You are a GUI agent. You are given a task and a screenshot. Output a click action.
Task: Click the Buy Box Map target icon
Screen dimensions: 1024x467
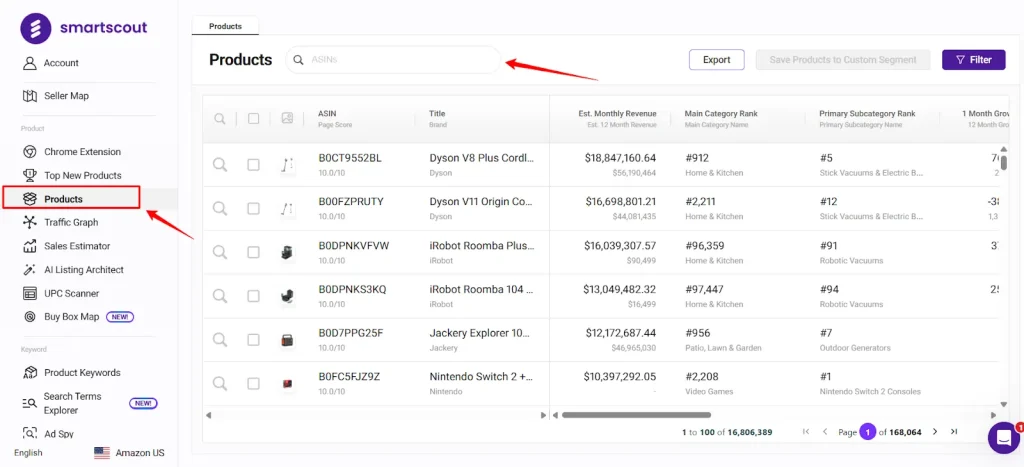click(x=29, y=317)
